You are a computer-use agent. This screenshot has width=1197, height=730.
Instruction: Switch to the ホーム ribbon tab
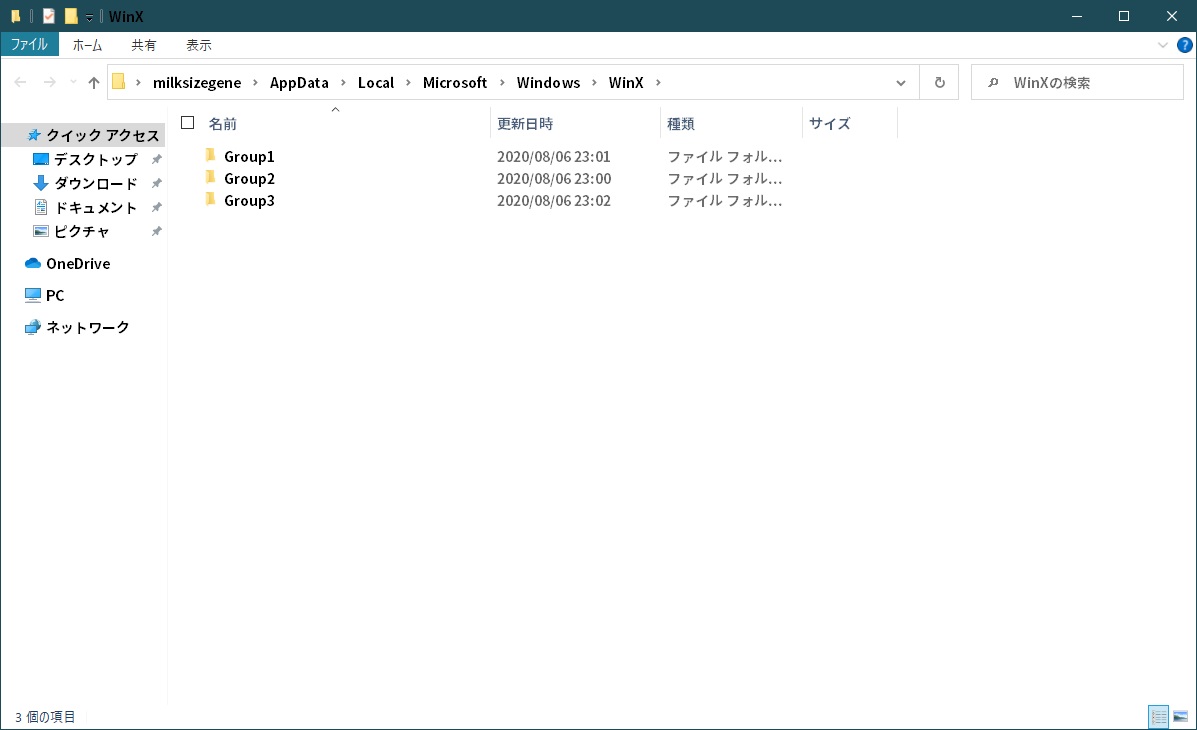[87, 45]
